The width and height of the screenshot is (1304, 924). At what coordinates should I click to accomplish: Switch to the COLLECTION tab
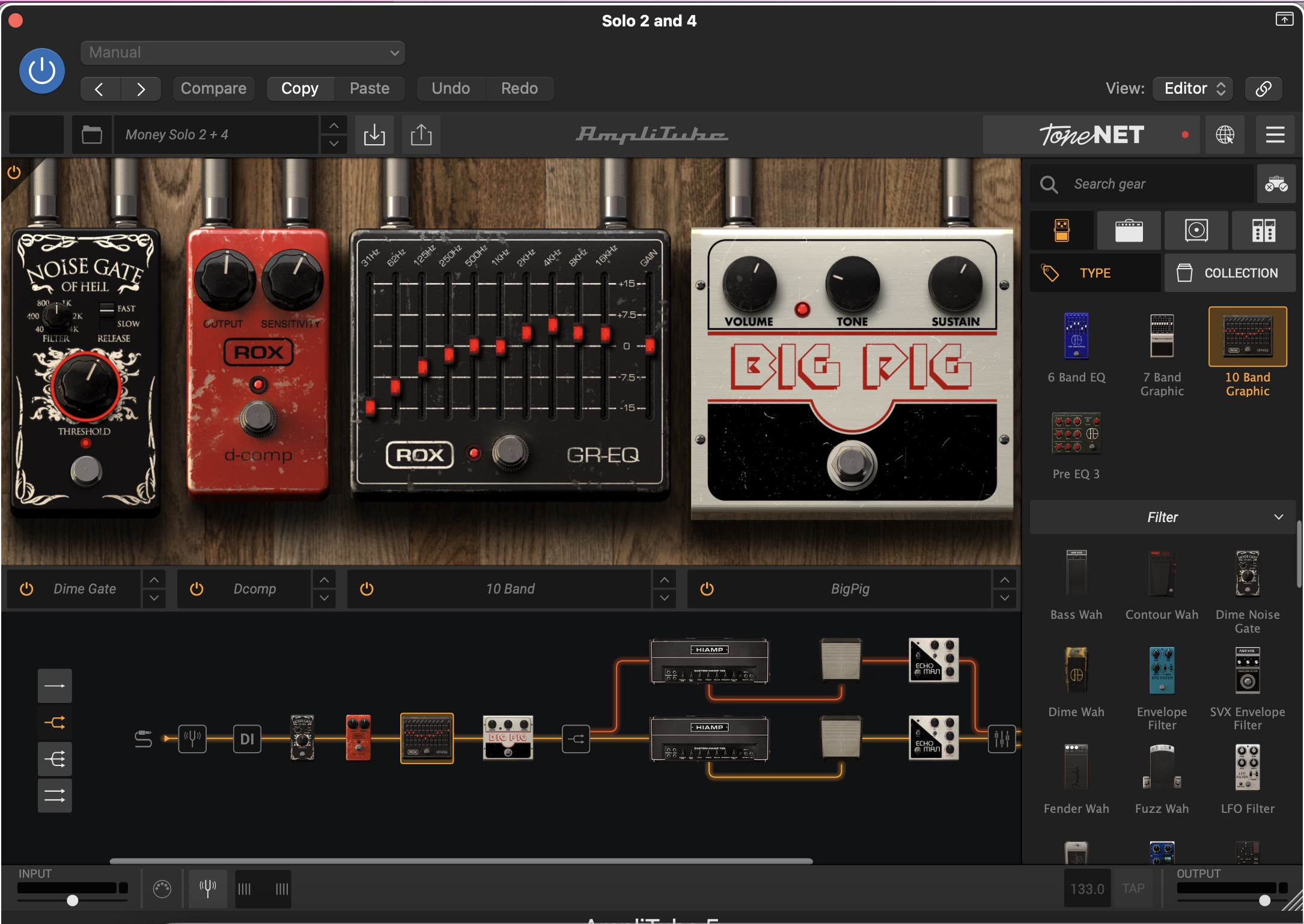click(1230, 273)
